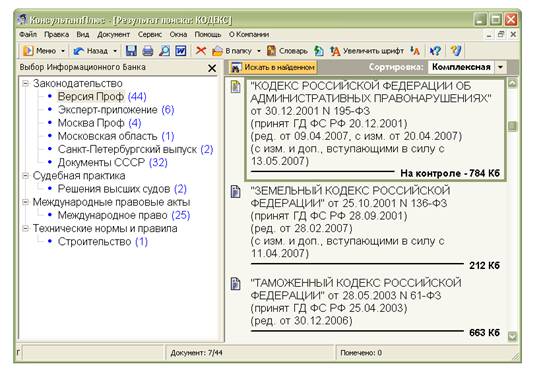Open the Меню button dropdown arrow
This screenshot has height=383, width=543.
coord(63,51)
